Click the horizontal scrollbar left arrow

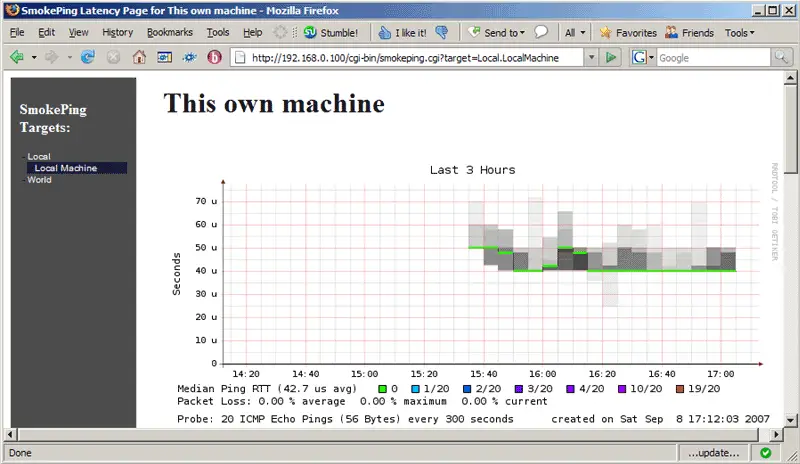pos(10,434)
